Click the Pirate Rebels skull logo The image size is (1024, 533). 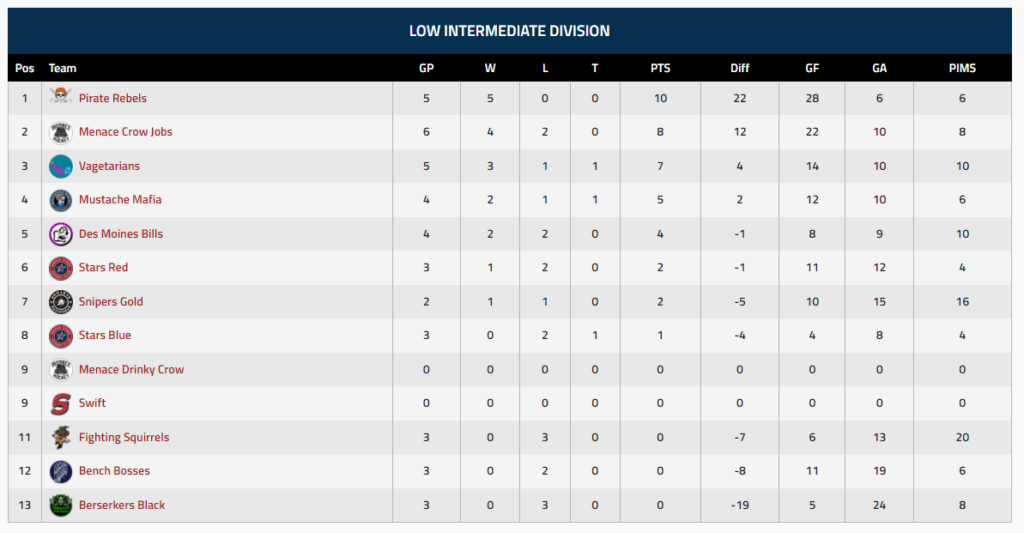click(61, 98)
